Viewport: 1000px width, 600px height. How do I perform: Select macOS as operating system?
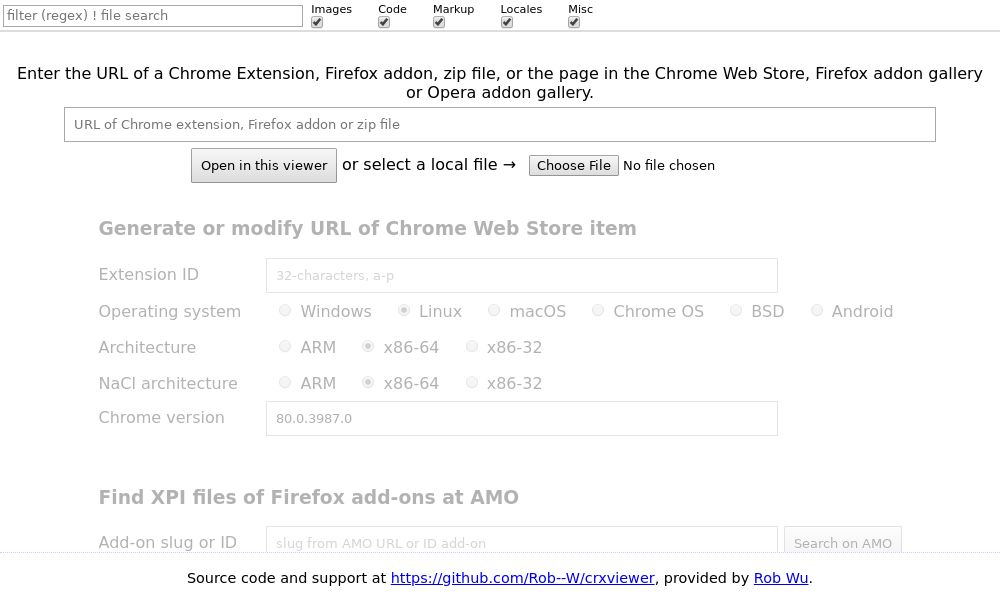494,310
